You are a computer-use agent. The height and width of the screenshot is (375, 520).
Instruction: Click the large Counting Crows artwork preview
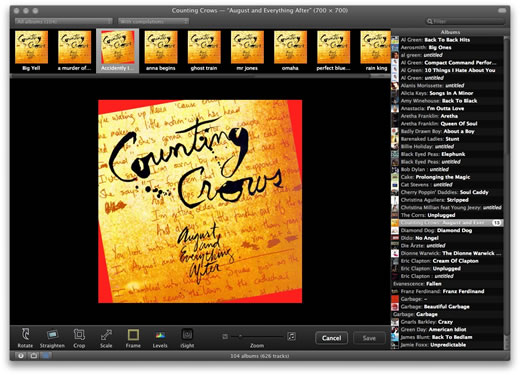coord(200,201)
